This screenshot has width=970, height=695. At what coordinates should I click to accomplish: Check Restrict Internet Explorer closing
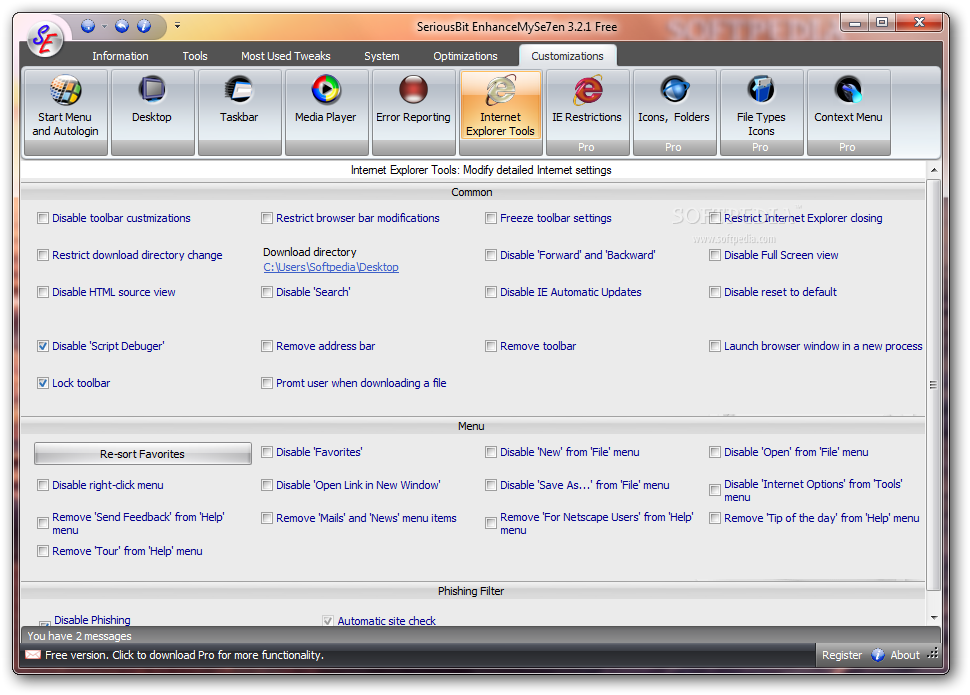click(x=715, y=218)
